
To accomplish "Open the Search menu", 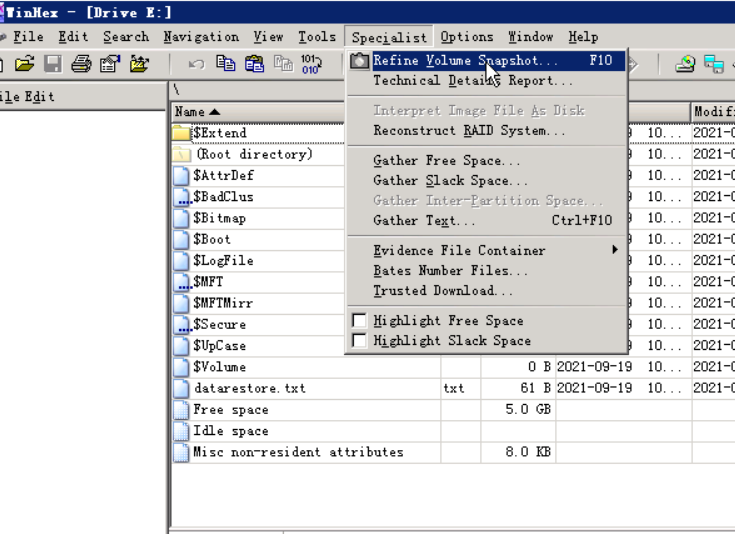I will tap(126, 37).
